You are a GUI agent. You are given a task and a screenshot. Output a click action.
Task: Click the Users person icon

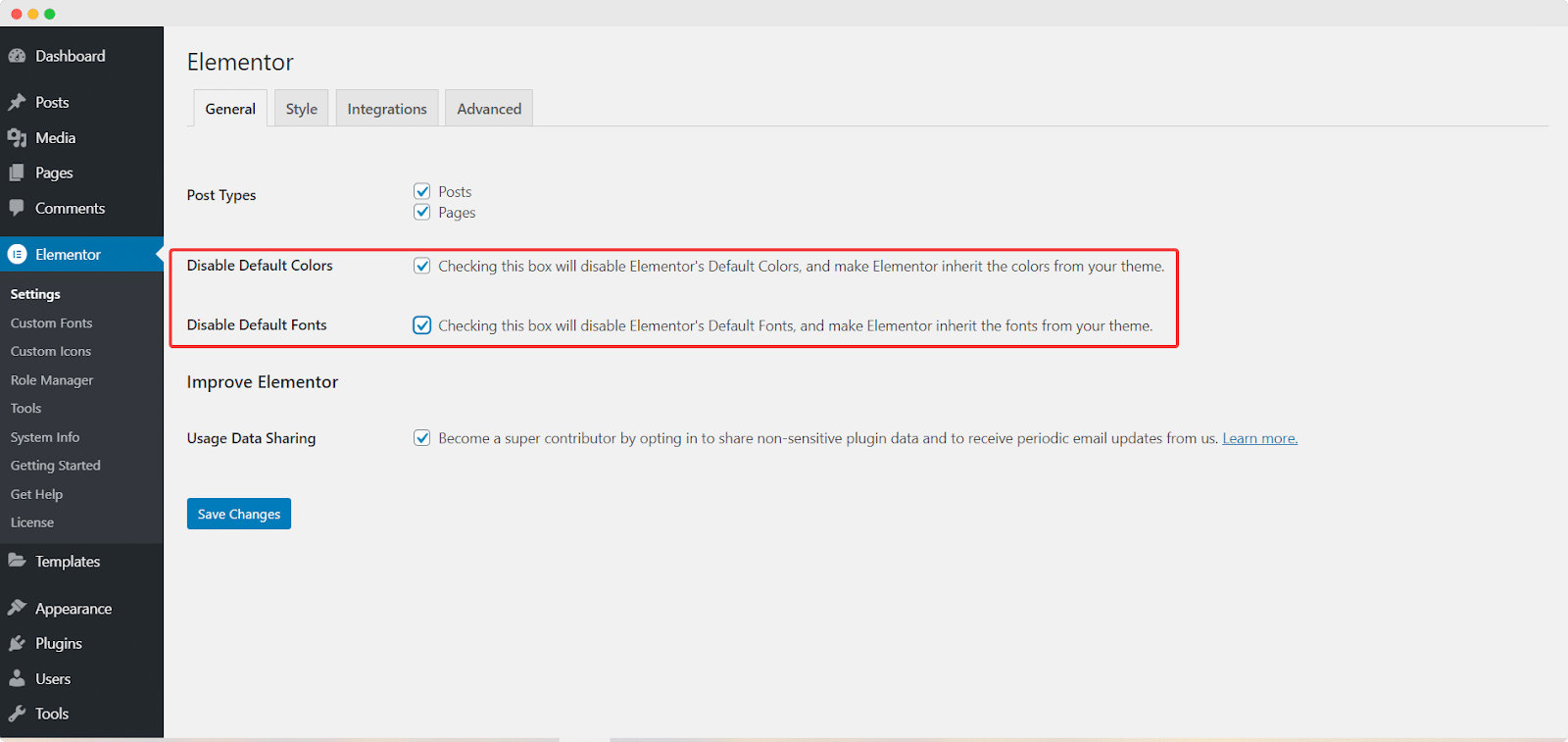coord(17,678)
